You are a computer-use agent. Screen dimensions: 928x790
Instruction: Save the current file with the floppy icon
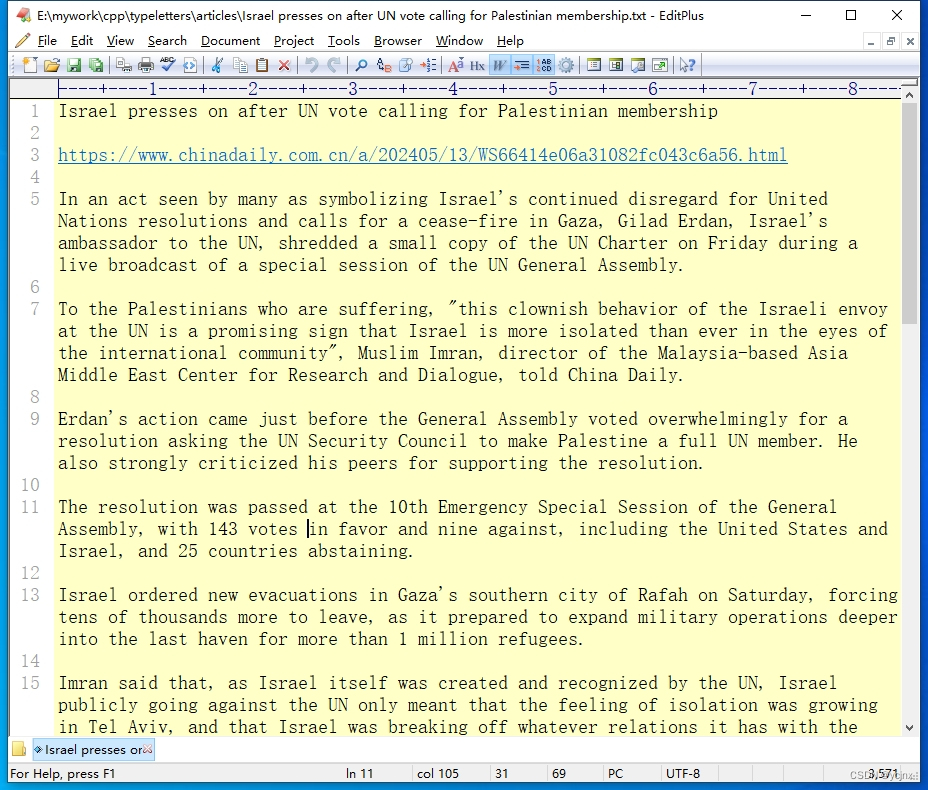(x=74, y=65)
